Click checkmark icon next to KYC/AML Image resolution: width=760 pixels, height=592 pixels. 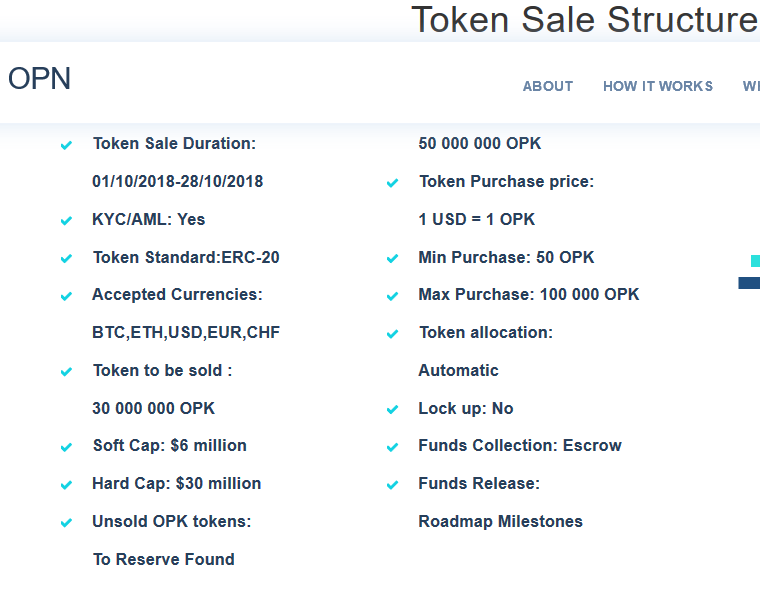point(67,221)
